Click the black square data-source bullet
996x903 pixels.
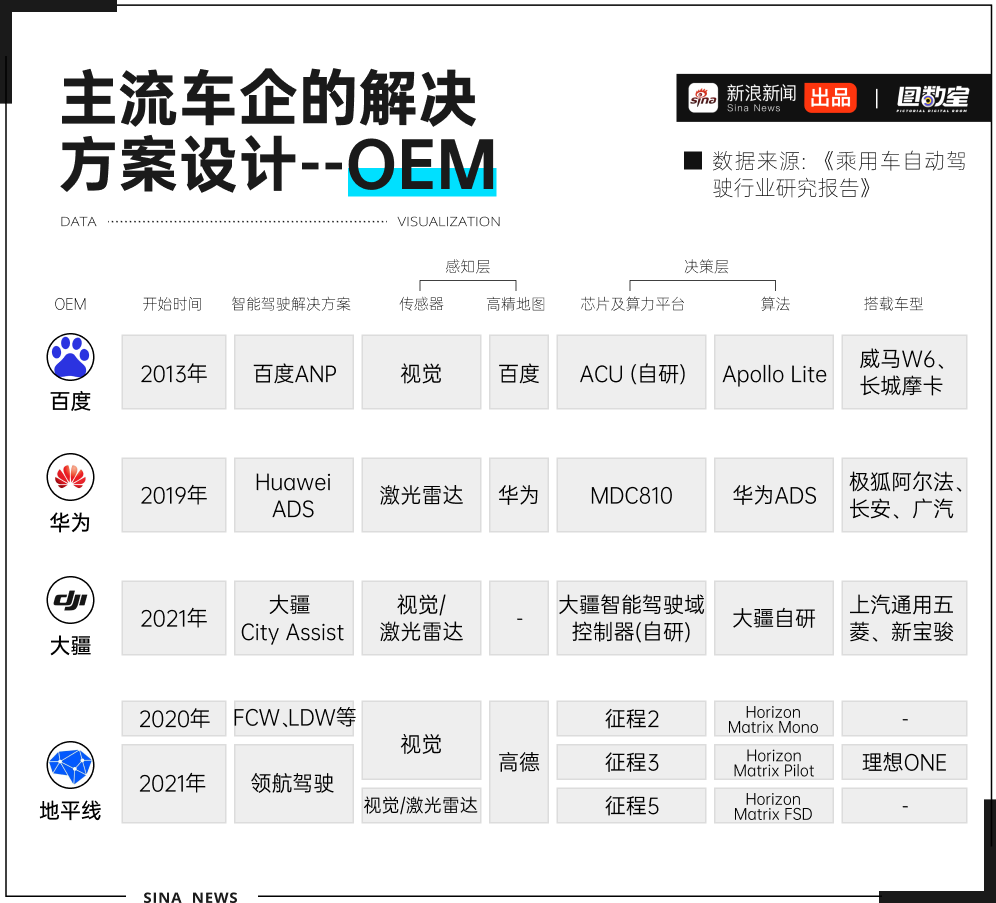click(x=692, y=161)
